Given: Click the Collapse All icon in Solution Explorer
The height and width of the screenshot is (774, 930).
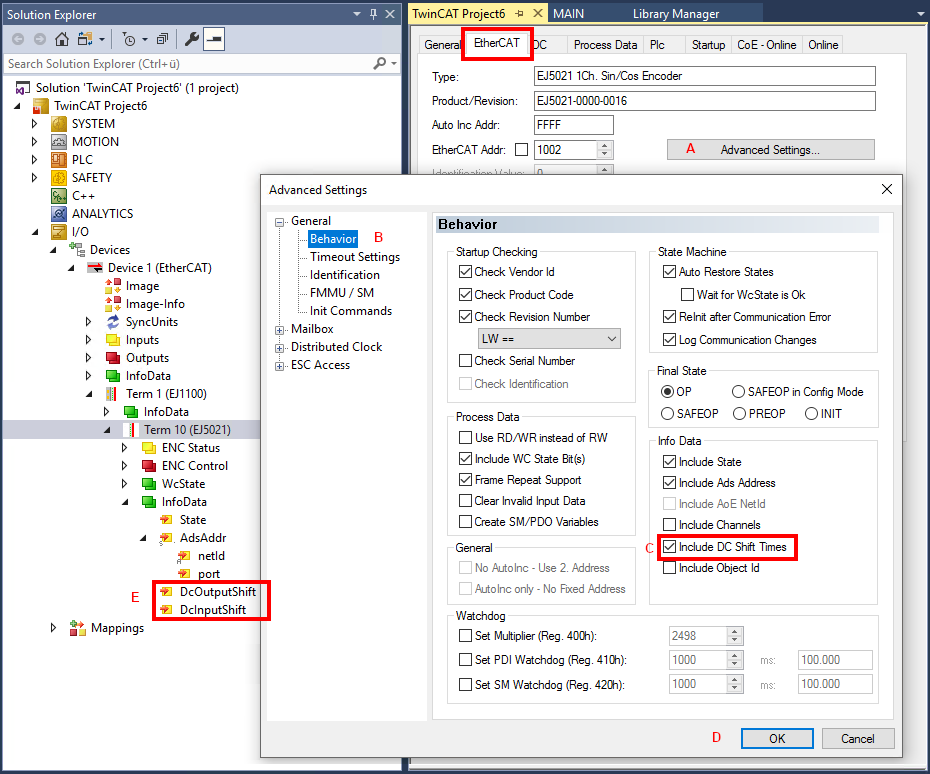Looking at the screenshot, I should pyautogui.click(x=162, y=39).
